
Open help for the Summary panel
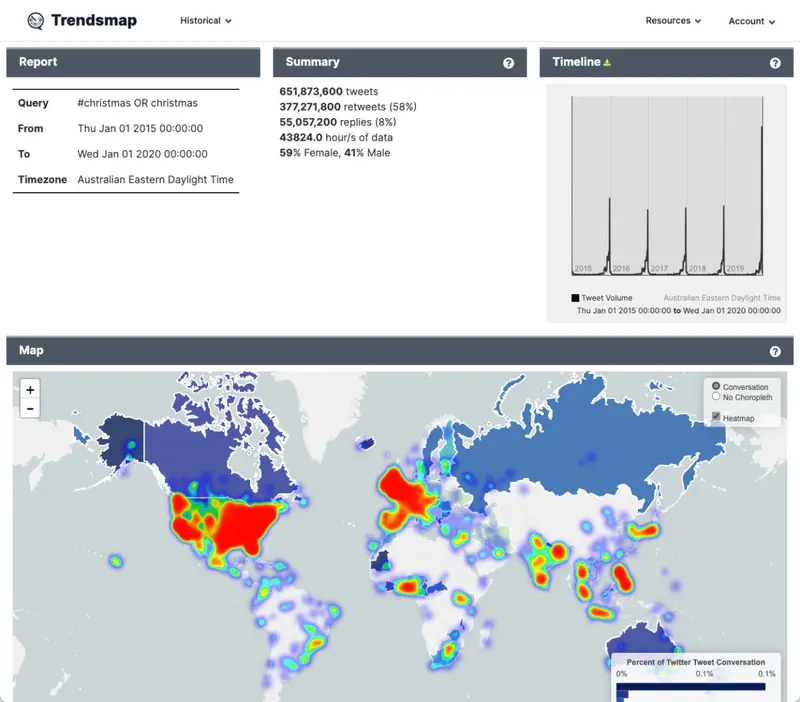tap(508, 63)
